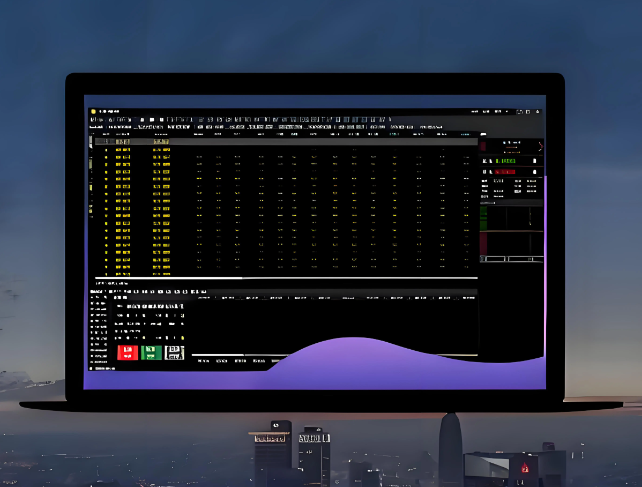The width and height of the screenshot is (642, 487).
Task: Click the white button beside the green button
Action: (175, 351)
